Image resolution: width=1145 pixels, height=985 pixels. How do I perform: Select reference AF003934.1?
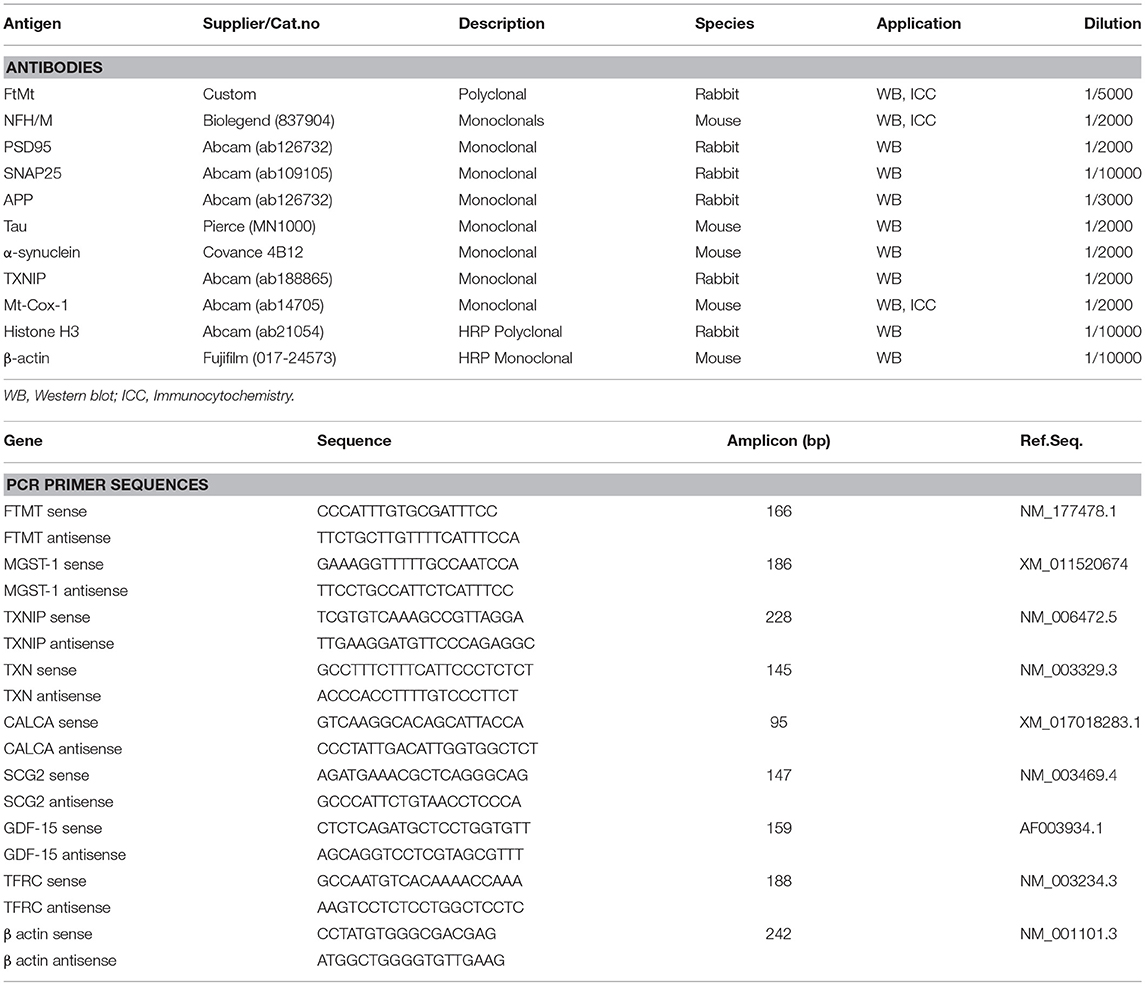point(1061,828)
